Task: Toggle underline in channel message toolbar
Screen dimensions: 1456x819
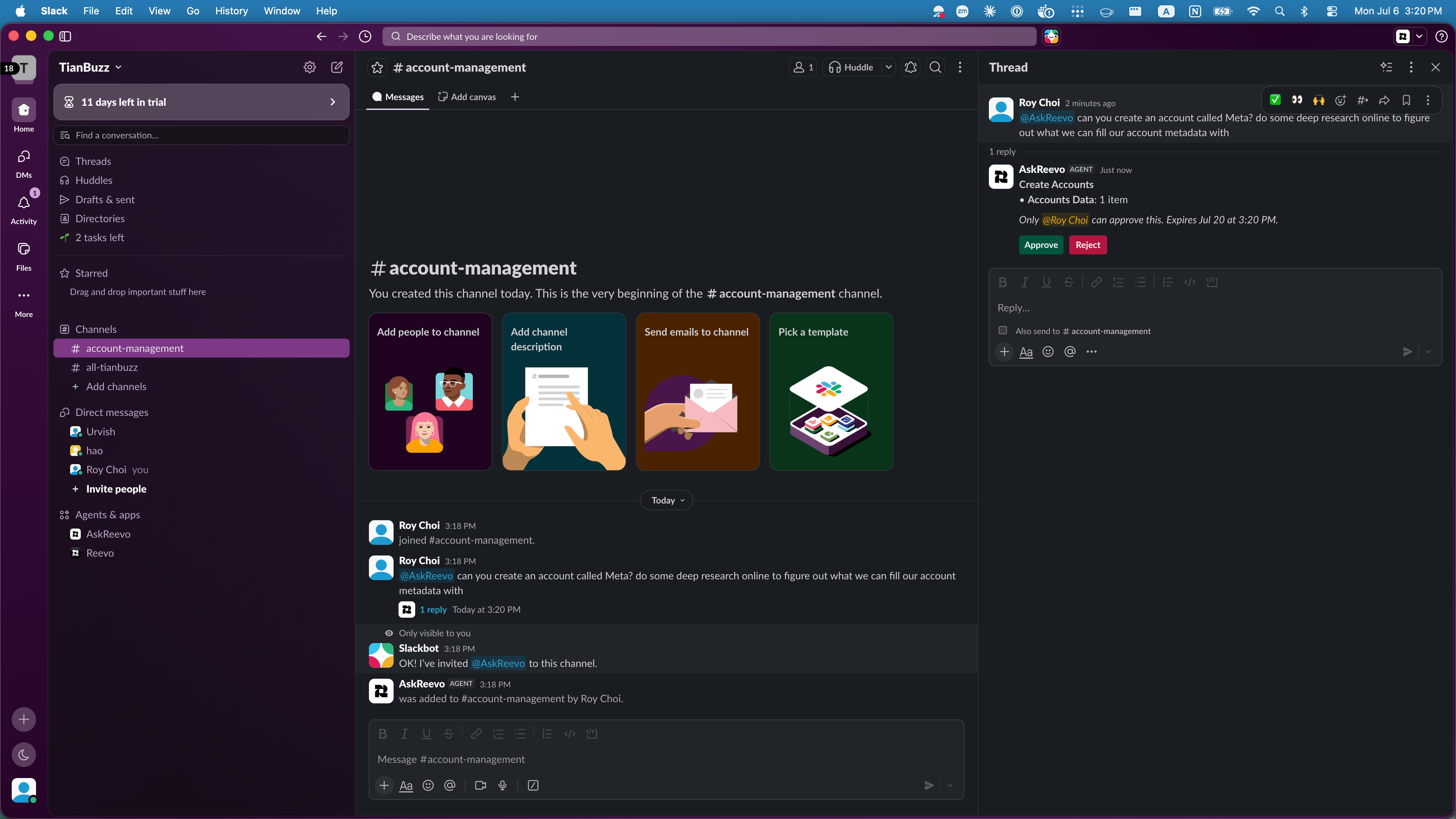Action: point(427,734)
